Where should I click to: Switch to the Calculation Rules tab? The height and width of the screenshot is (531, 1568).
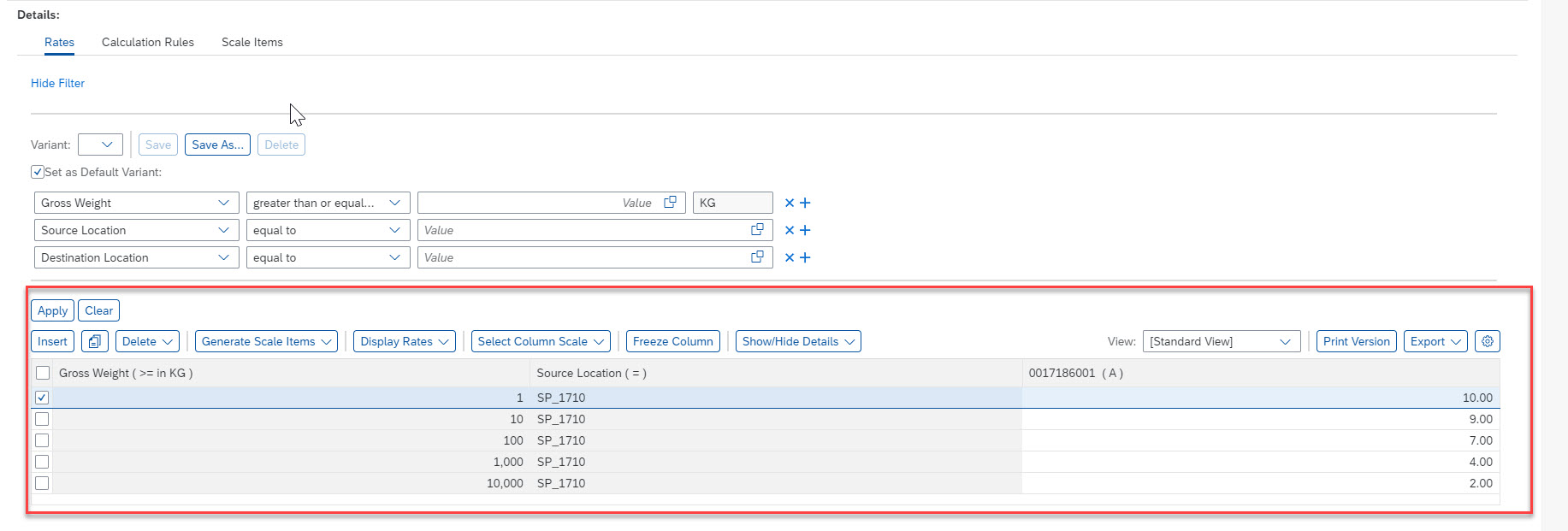(x=148, y=42)
